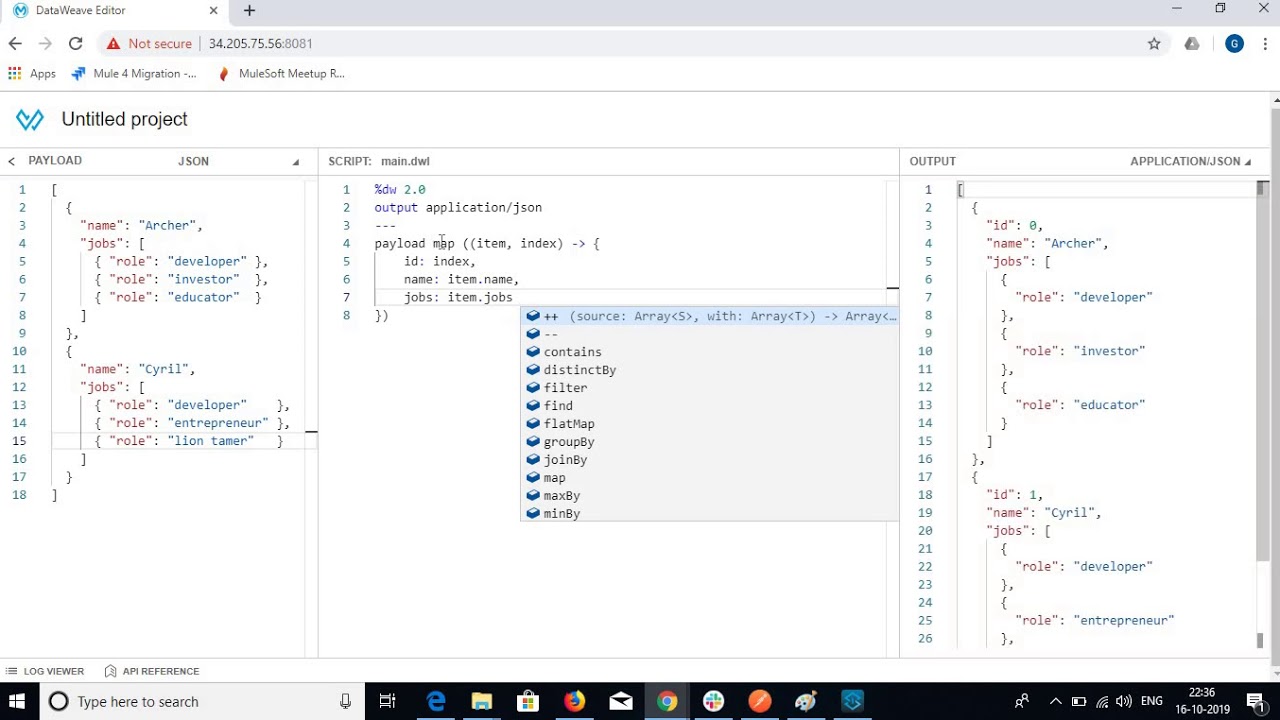Select the -- autocomplete suggestion
This screenshot has width=1280, height=720.
tap(710, 334)
